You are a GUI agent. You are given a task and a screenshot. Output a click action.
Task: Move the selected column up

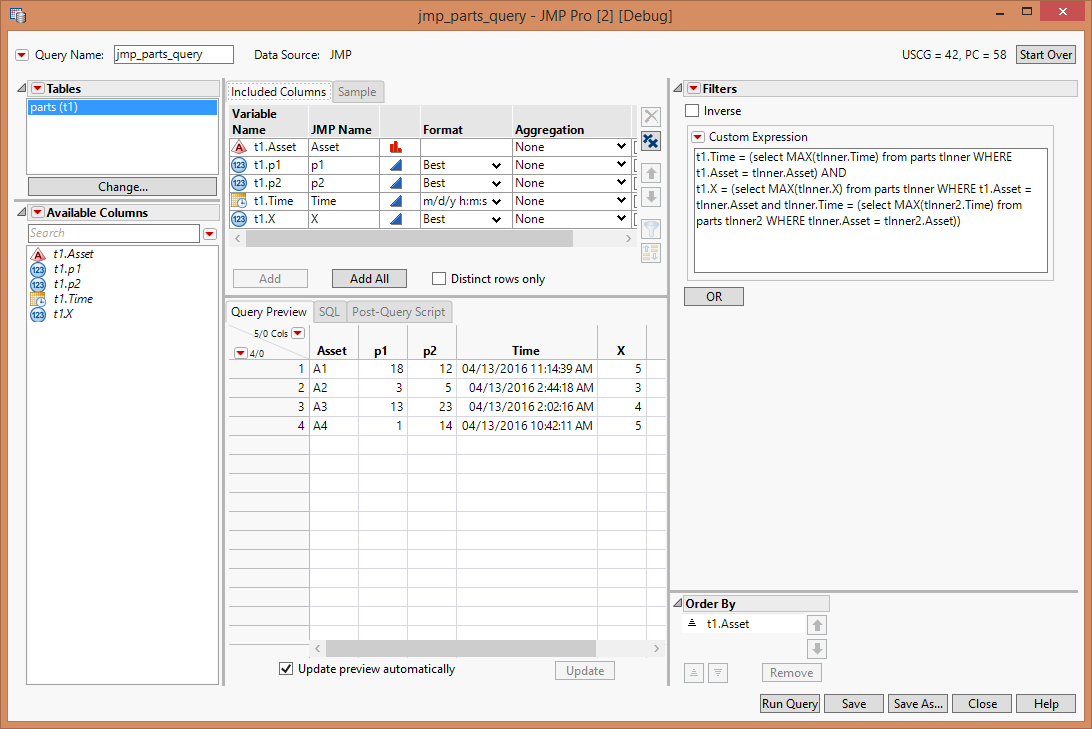(651, 172)
